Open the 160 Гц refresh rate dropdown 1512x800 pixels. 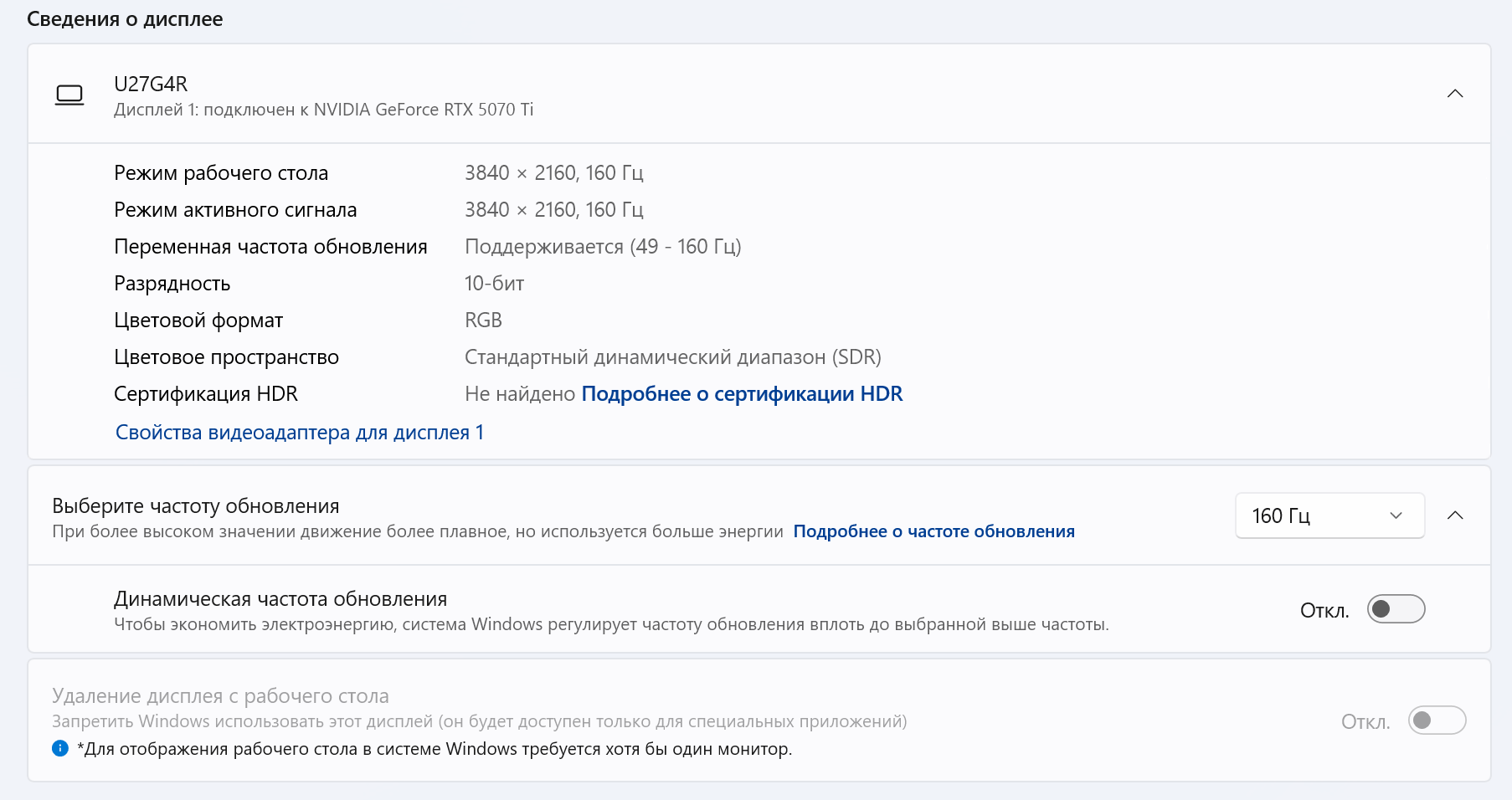tap(1329, 515)
